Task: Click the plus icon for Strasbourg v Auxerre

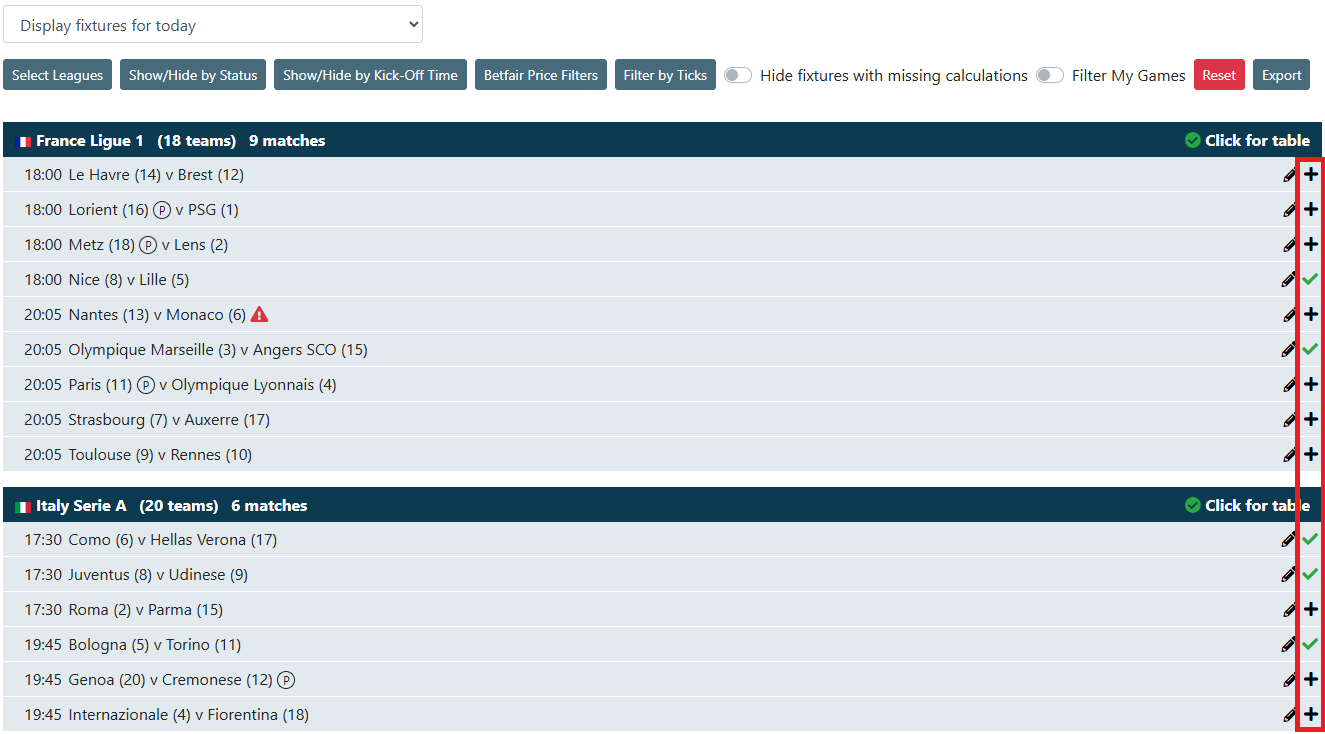Action: point(1310,420)
